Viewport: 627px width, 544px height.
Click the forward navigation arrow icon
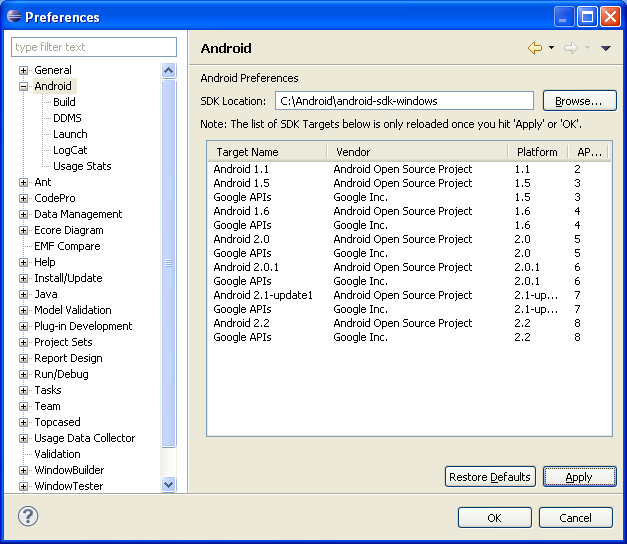571,48
